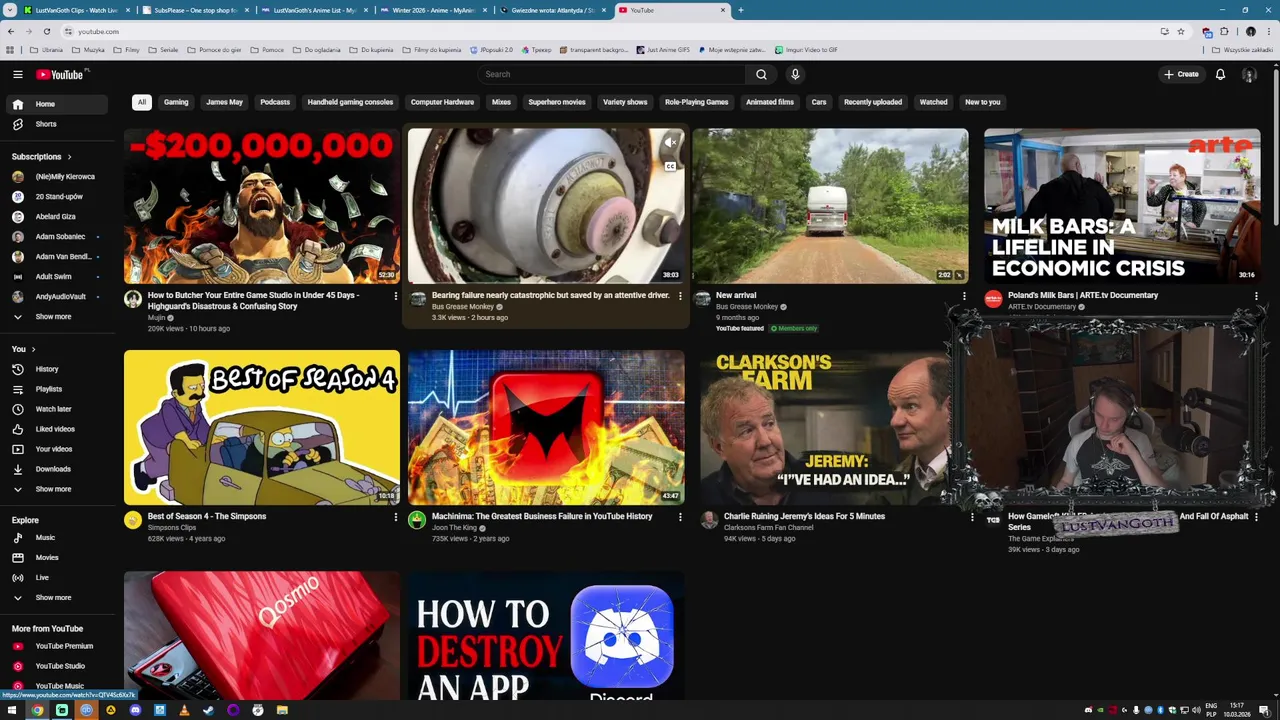
Task: Open more actions for Simpsons Season 4 video
Action: 396,517
